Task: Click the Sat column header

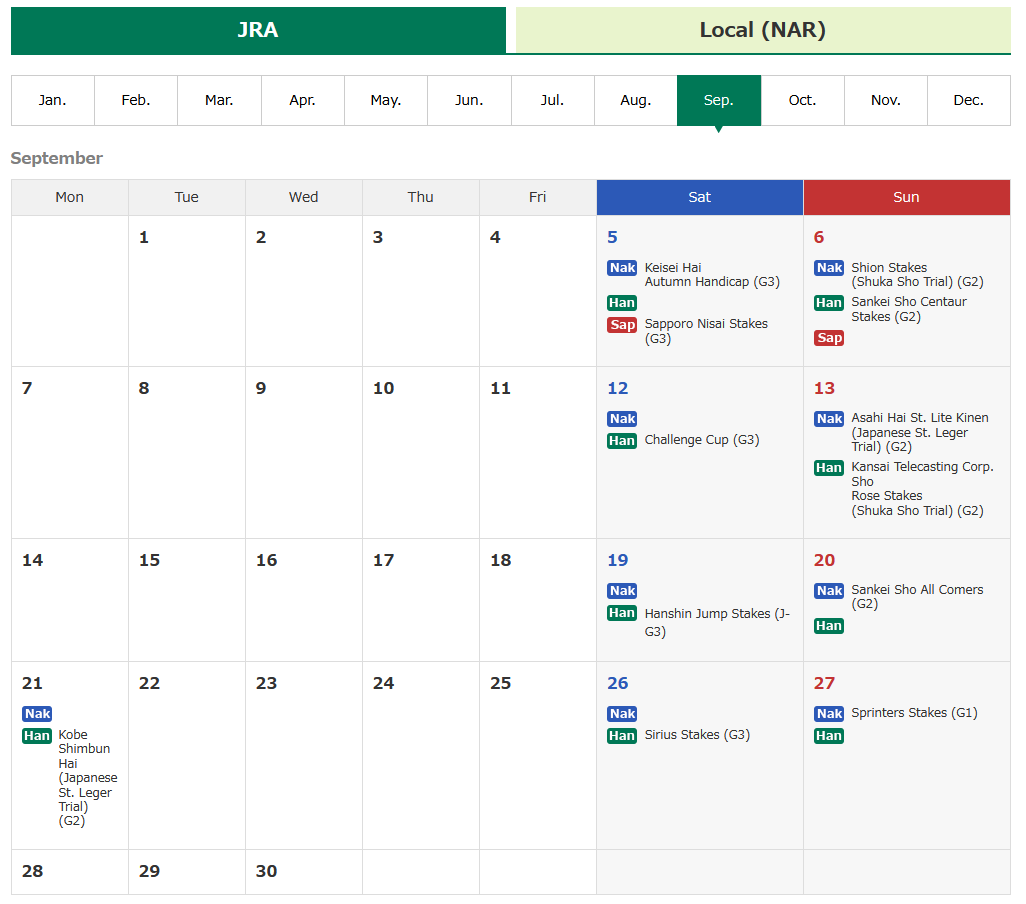Action: 699,198
